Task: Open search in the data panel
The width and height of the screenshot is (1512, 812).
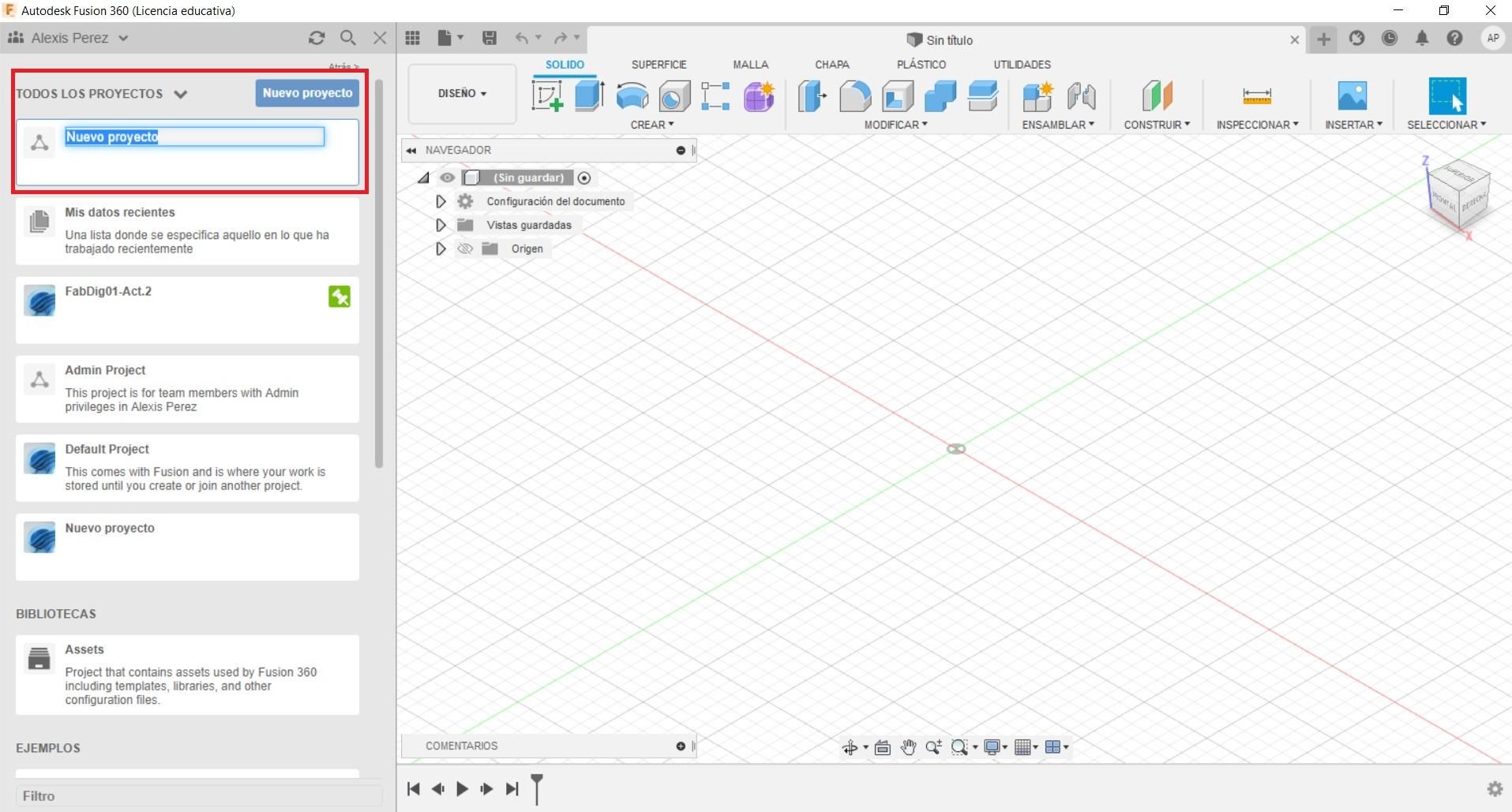Action: point(348,38)
